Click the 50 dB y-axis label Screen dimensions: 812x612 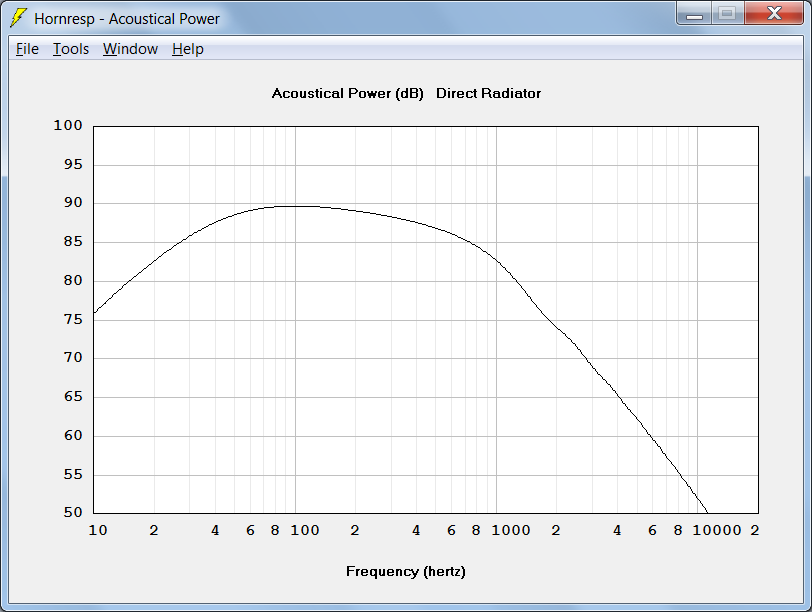pos(73,513)
